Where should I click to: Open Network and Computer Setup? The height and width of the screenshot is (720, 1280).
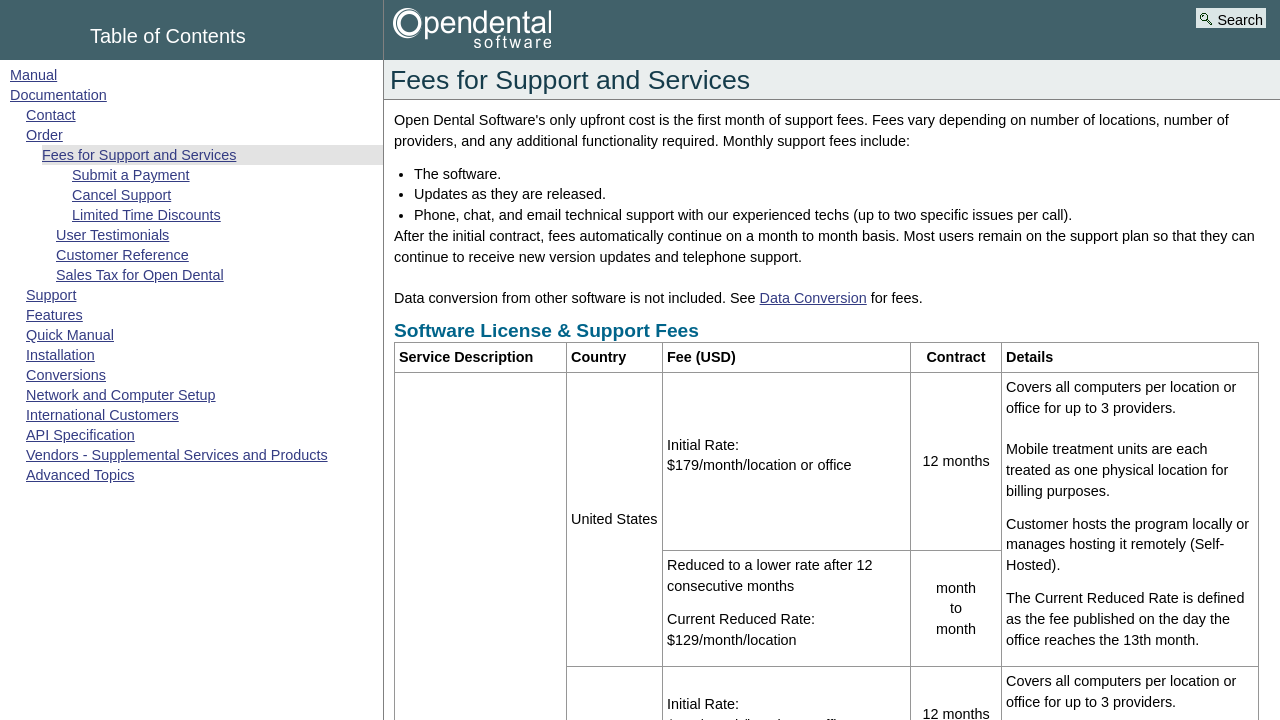120,395
